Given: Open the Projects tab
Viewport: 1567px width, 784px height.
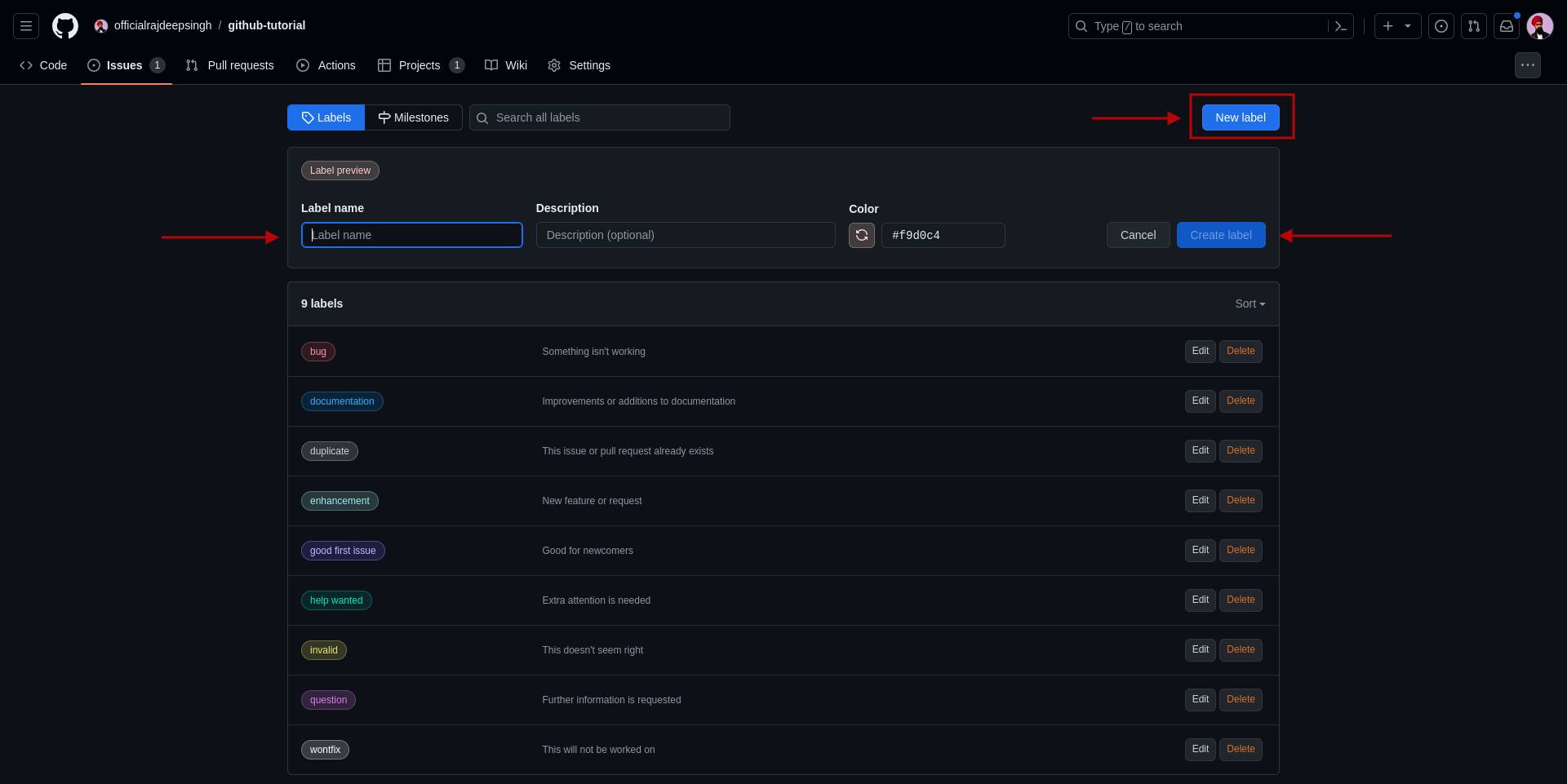Looking at the screenshot, I should (421, 65).
